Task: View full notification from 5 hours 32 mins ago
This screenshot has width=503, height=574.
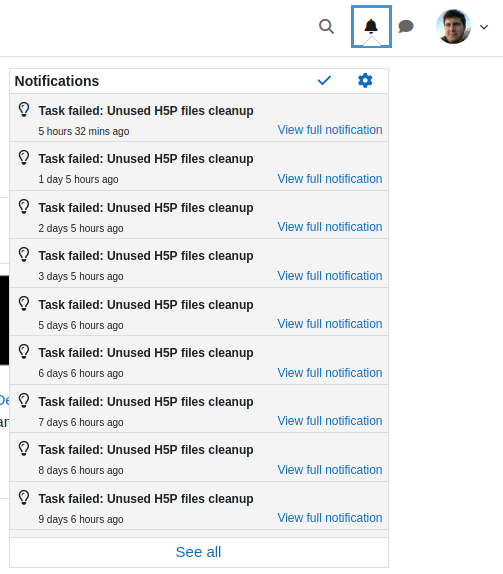Action: [x=330, y=130]
